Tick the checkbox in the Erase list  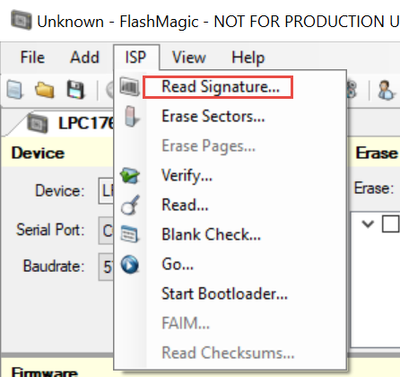(x=391, y=223)
